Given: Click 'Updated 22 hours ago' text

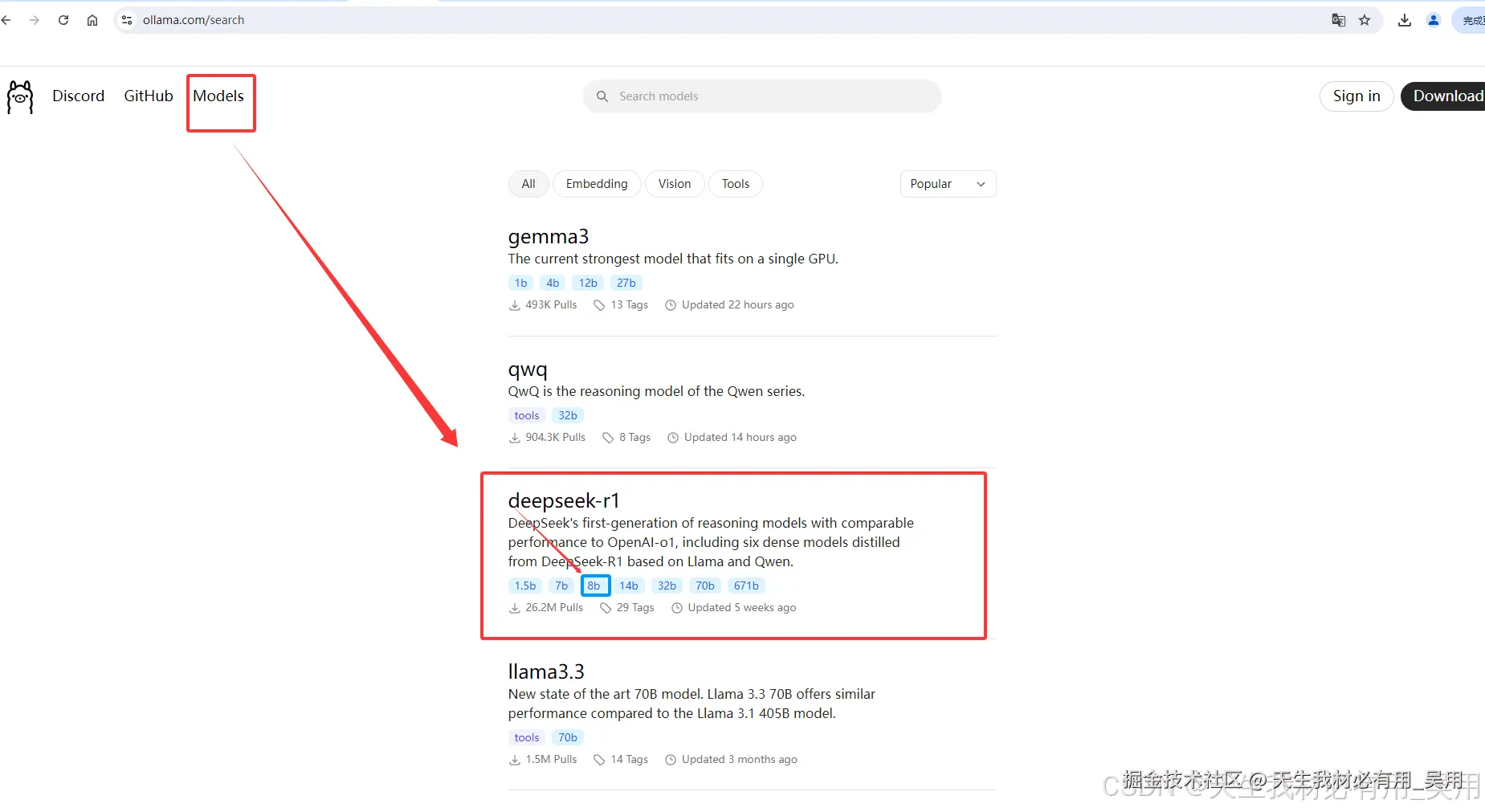Looking at the screenshot, I should (x=737, y=305).
